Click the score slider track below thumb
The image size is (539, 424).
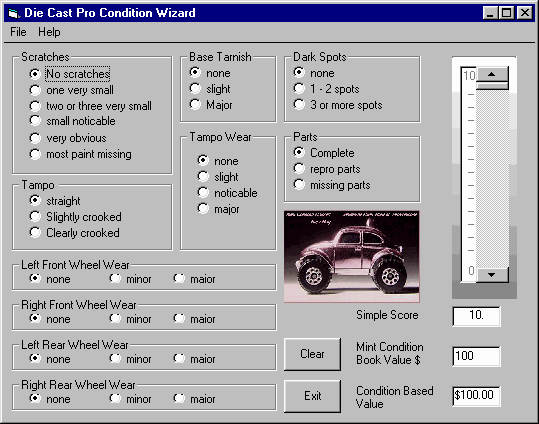(492, 179)
